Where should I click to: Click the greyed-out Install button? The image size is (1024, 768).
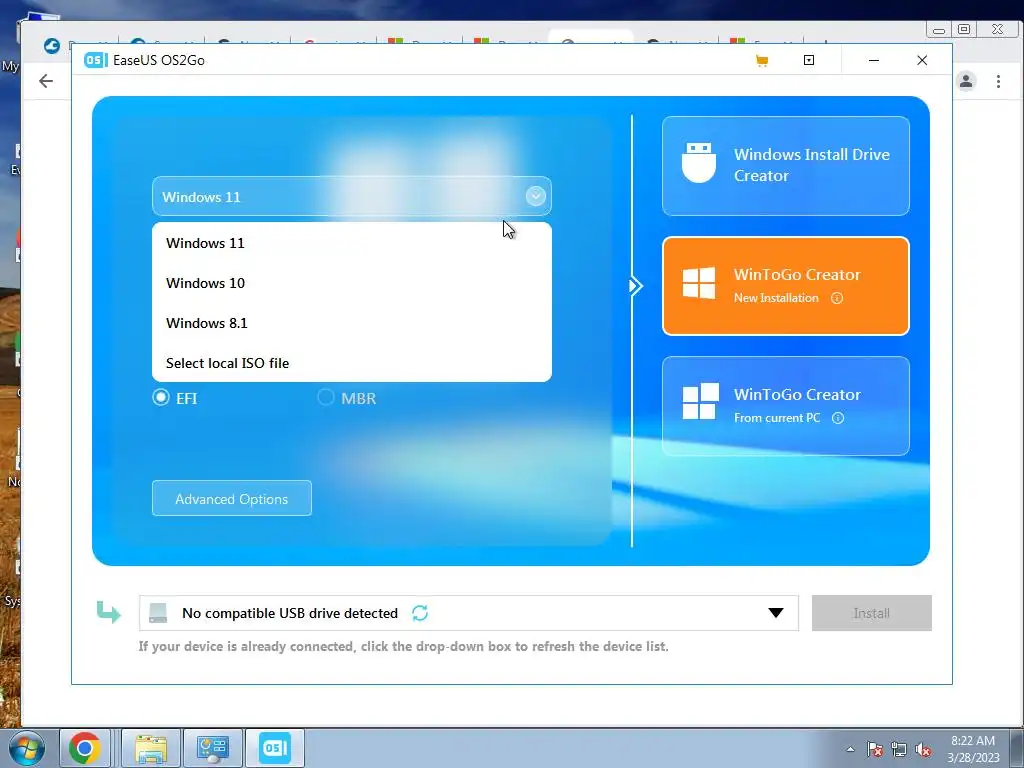pyautogui.click(x=871, y=613)
